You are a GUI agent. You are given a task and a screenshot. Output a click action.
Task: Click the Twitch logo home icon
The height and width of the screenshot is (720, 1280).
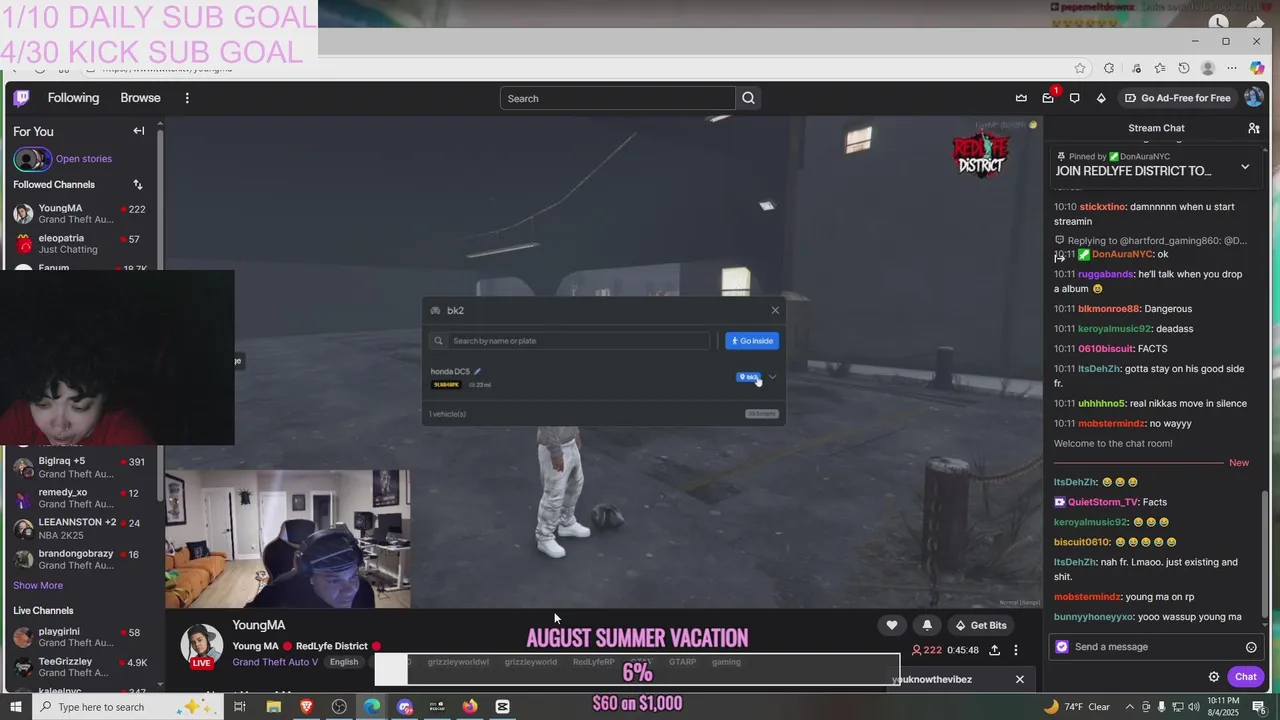click(x=22, y=98)
